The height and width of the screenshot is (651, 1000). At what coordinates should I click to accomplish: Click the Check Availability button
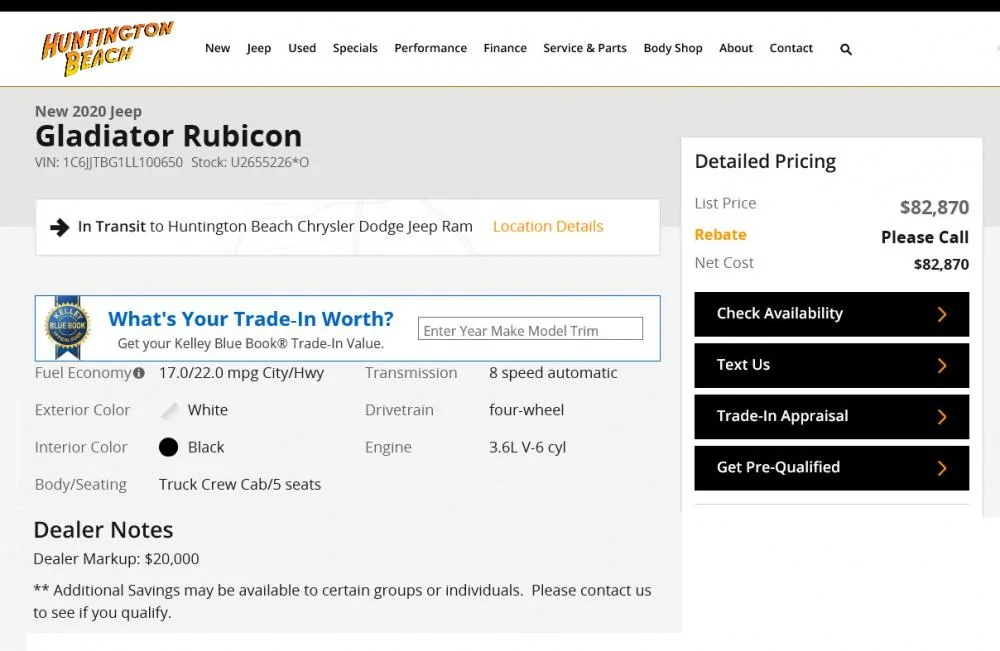coord(832,314)
